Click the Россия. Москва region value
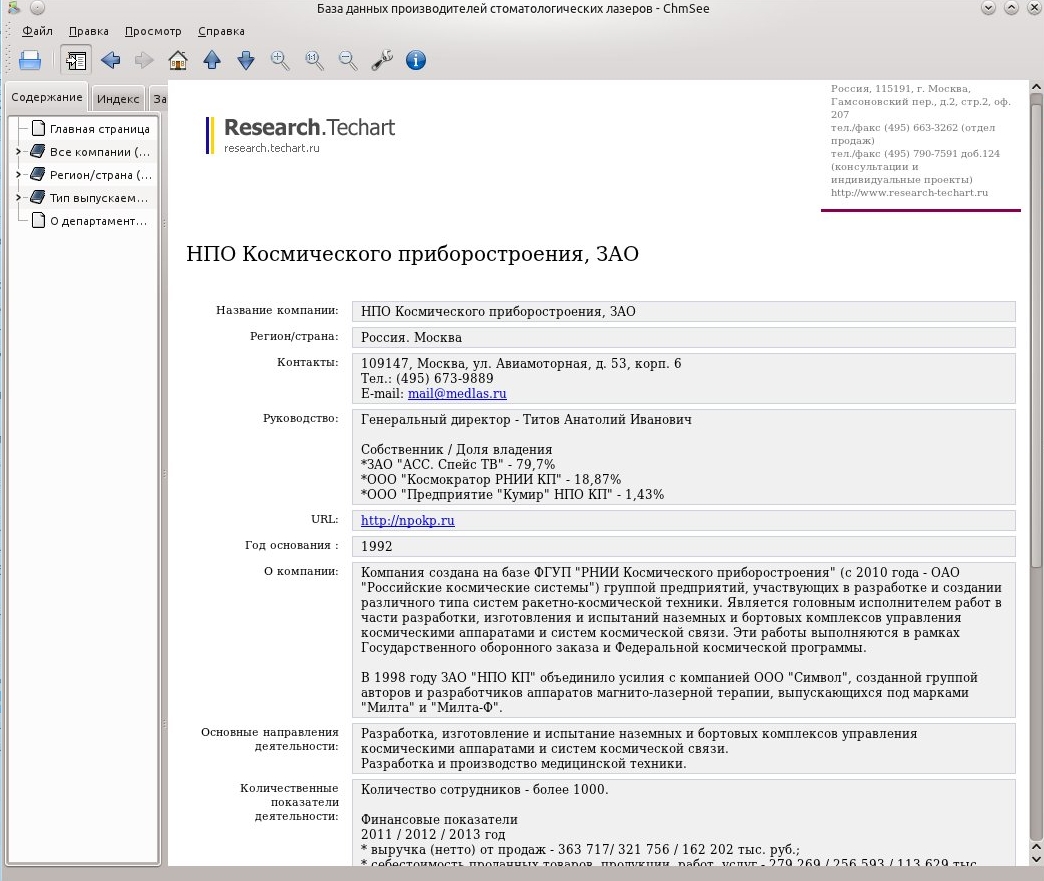The width and height of the screenshot is (1044, 881). pos(411,338)
